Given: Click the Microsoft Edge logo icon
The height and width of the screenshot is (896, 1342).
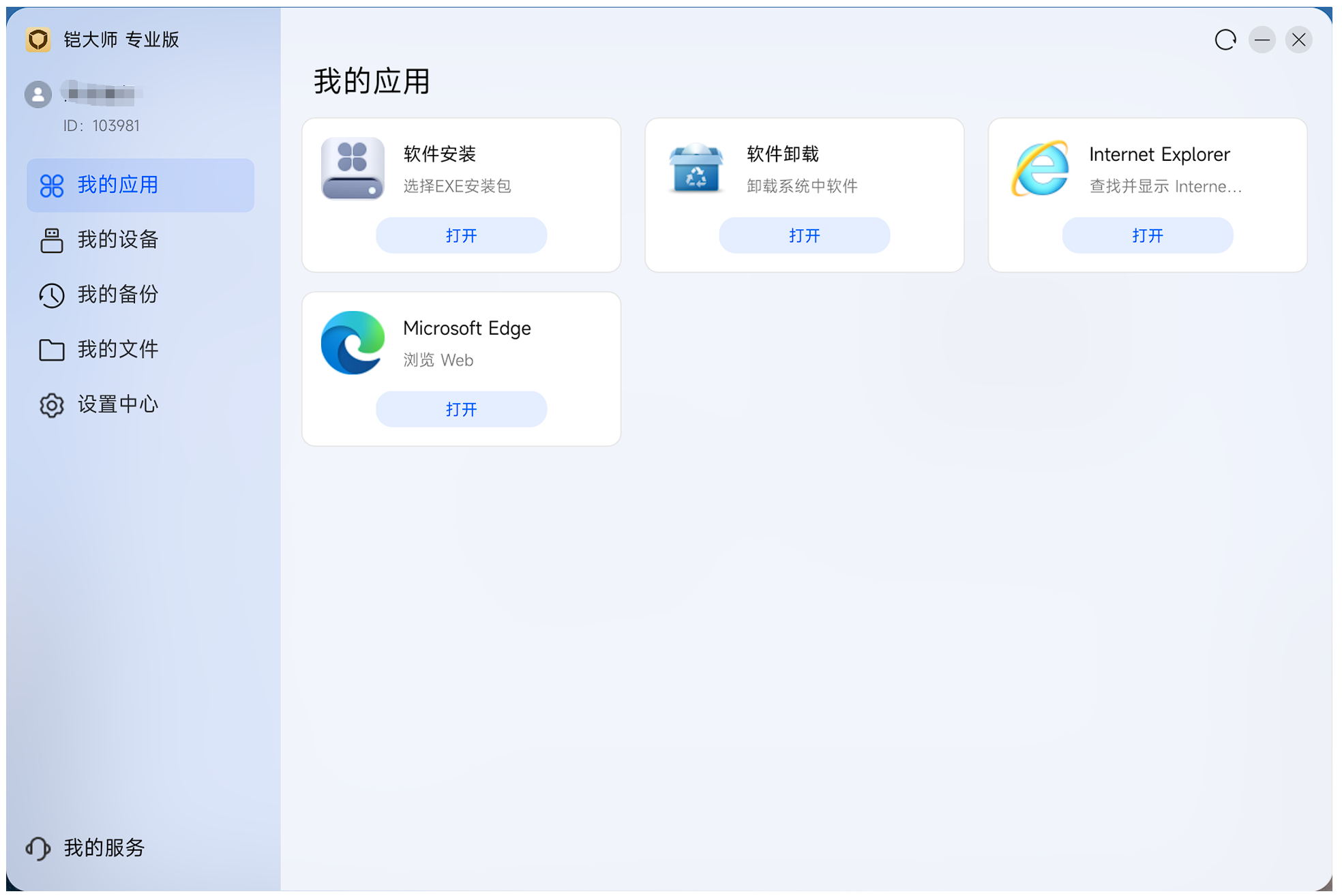Looking at the screenshot, I should point(353,342).
